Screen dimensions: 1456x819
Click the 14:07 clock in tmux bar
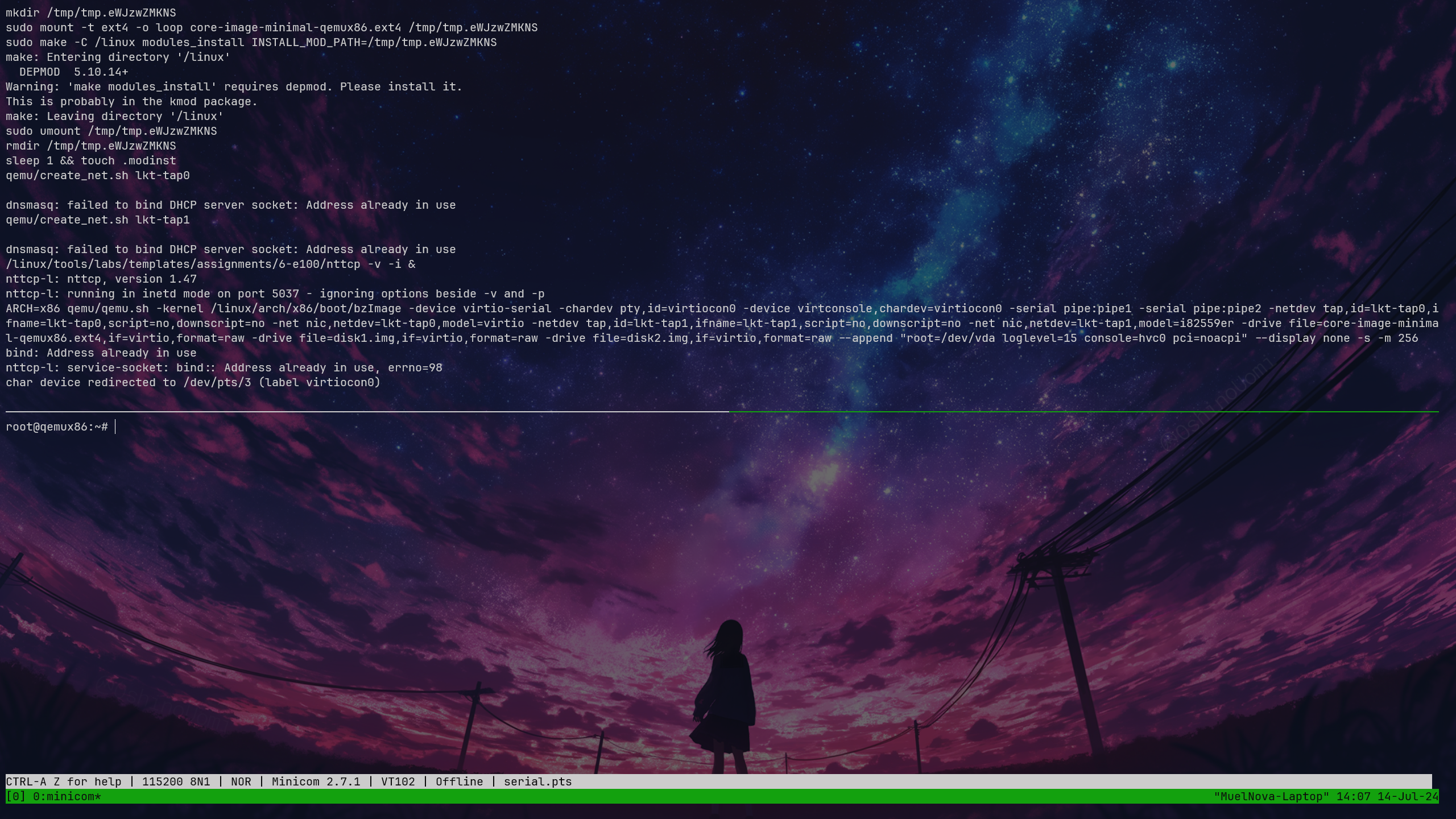click(1353, 796)
